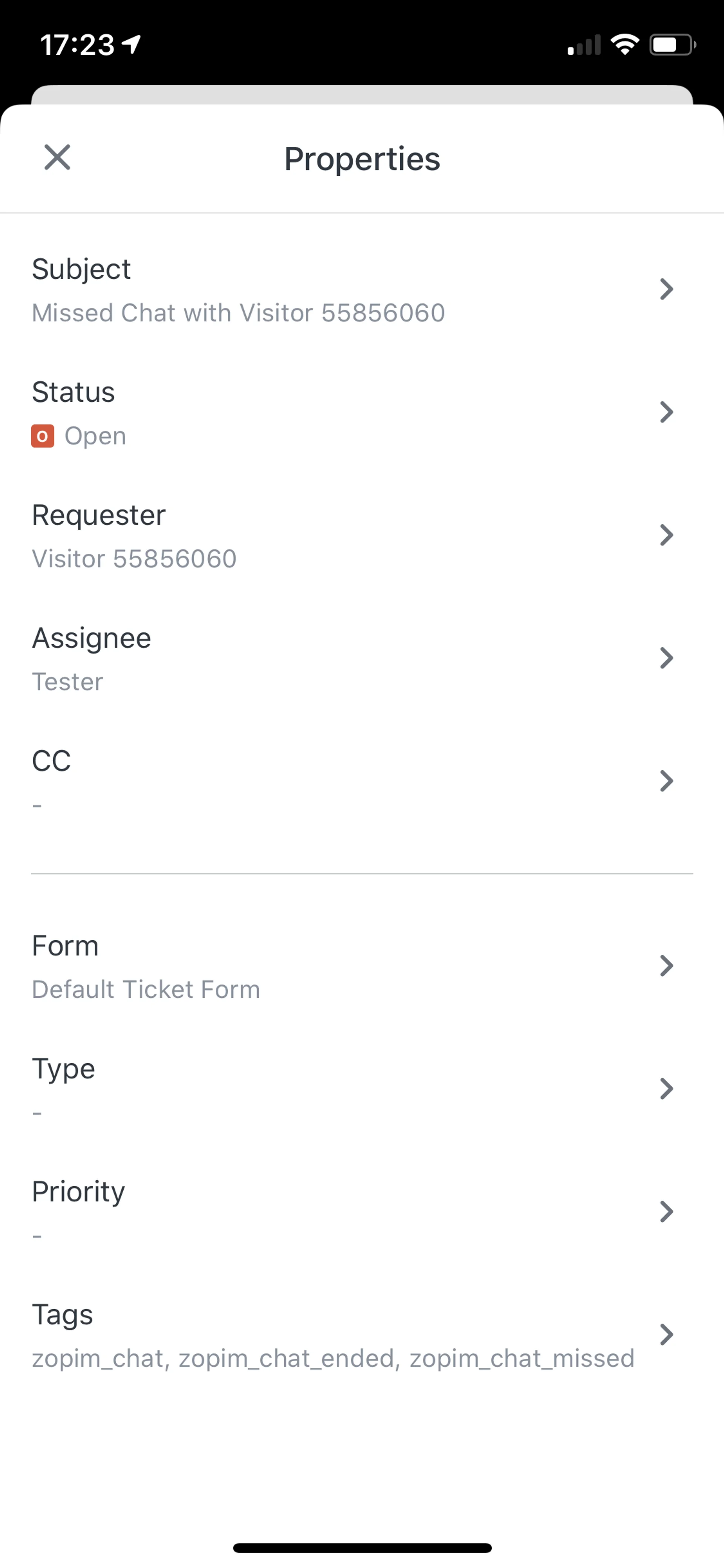Open Priority picker chevron
This screenshot has height=1568, width=724.
click(x=666, y=1212)
